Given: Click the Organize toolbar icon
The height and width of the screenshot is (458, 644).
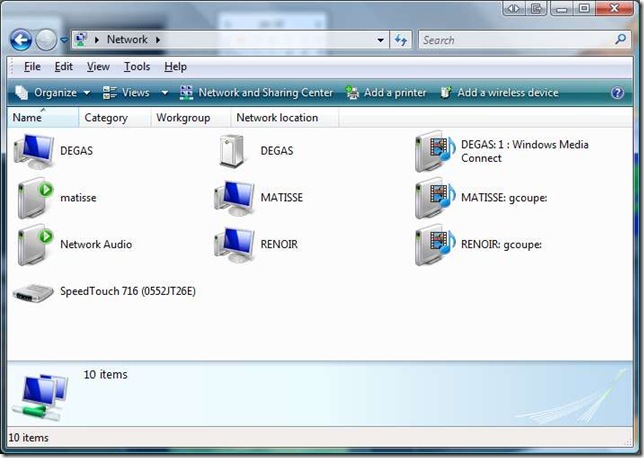Looking at the screenshot, I should (21, 93).
